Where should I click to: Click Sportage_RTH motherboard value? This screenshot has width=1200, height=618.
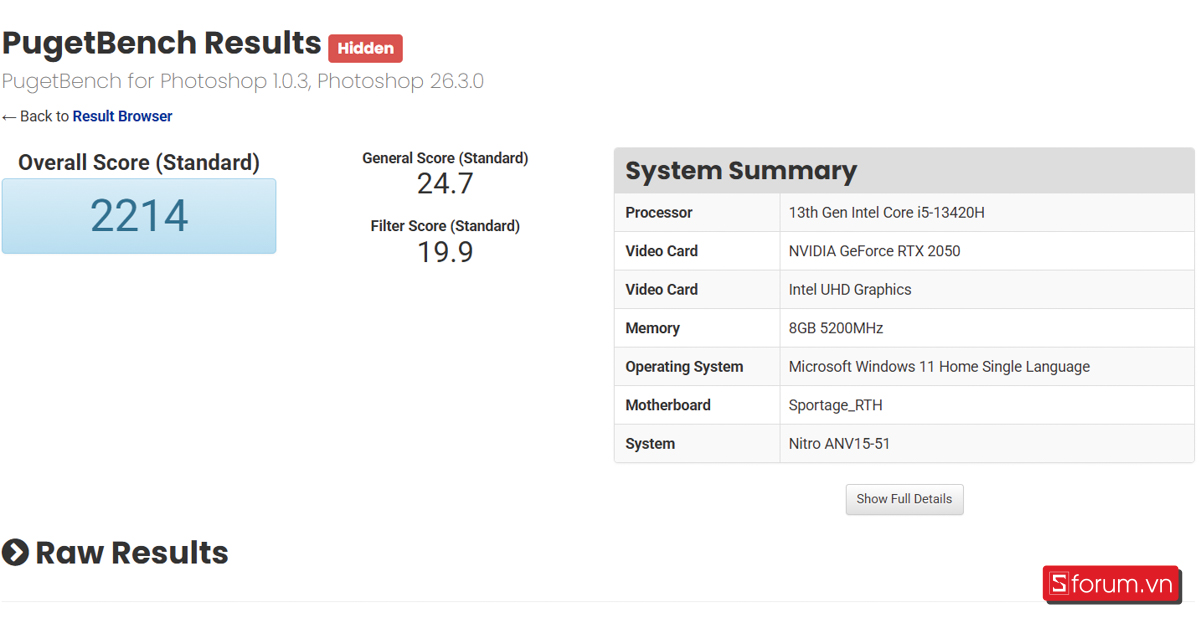click(x=836, y=406)
